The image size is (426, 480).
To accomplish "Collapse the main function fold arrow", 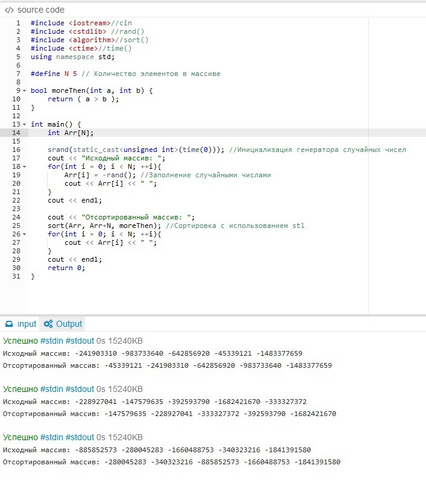I will [24, 124].
